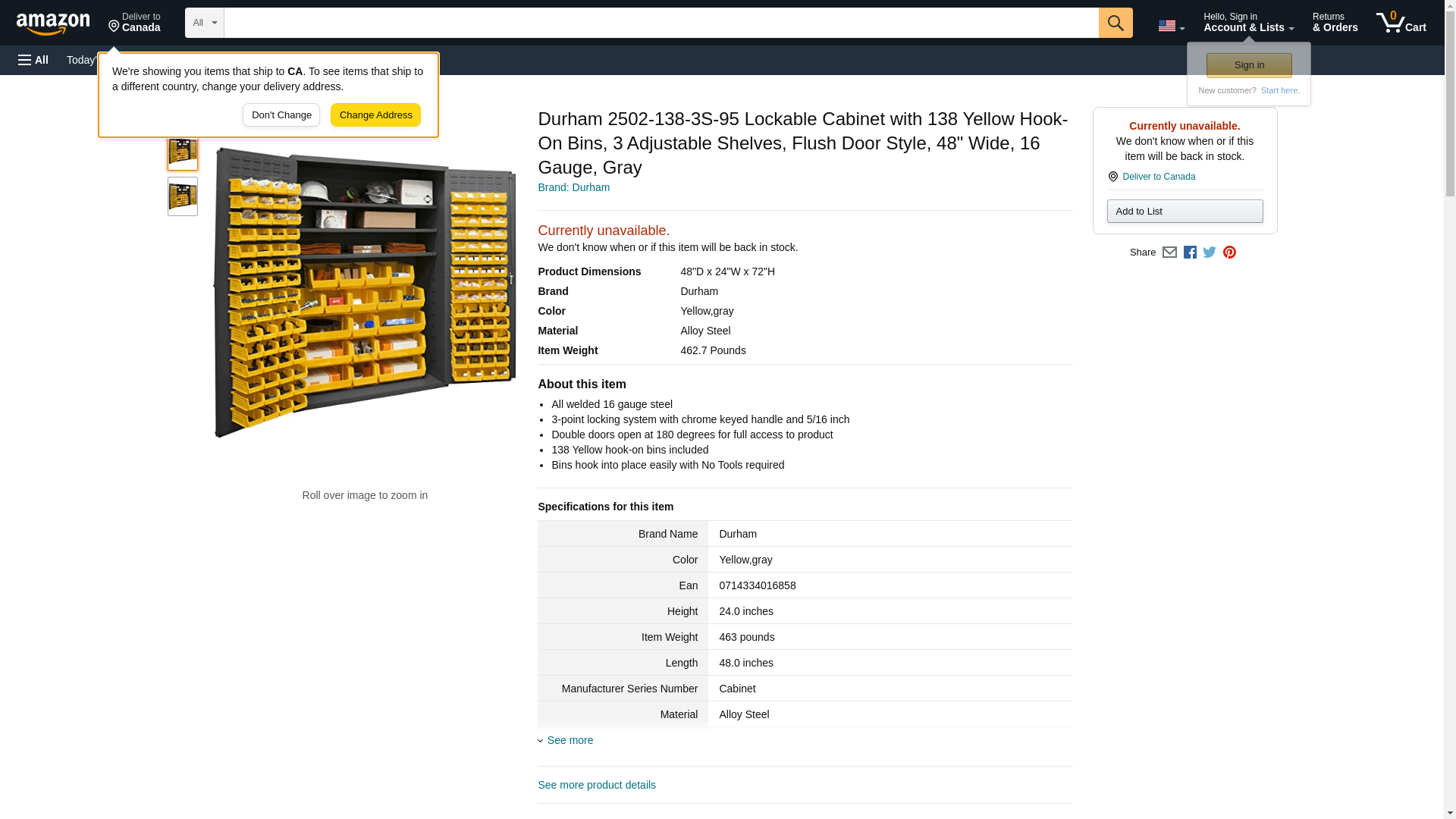Click the search magnifier button
This screenshot has width=1456, height=819.
[1115, 23]
